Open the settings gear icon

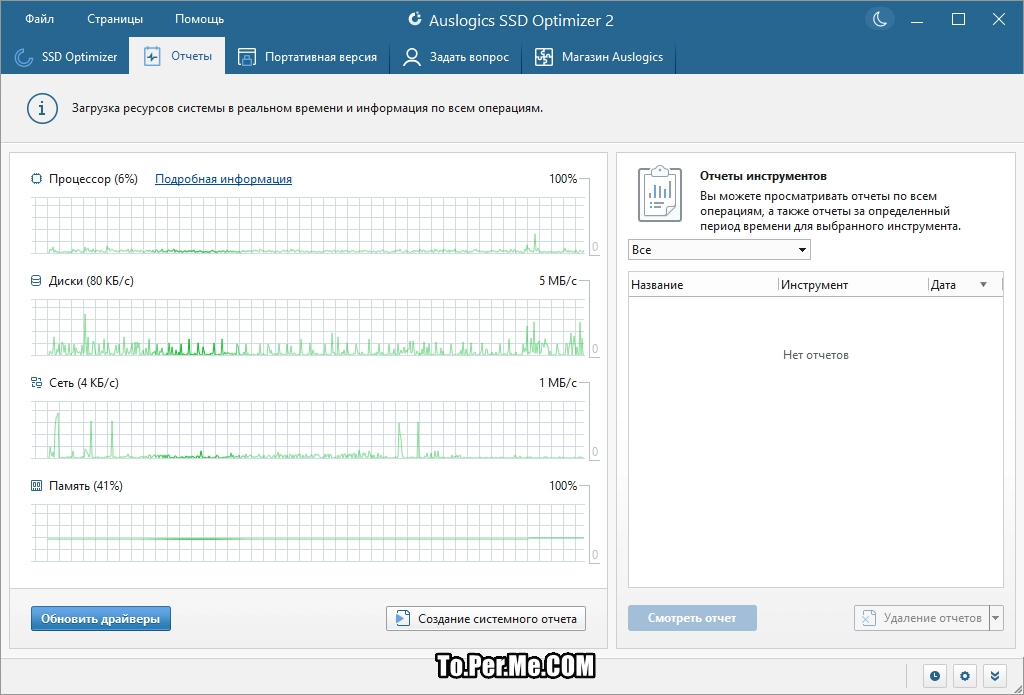(x=965, y=676)
